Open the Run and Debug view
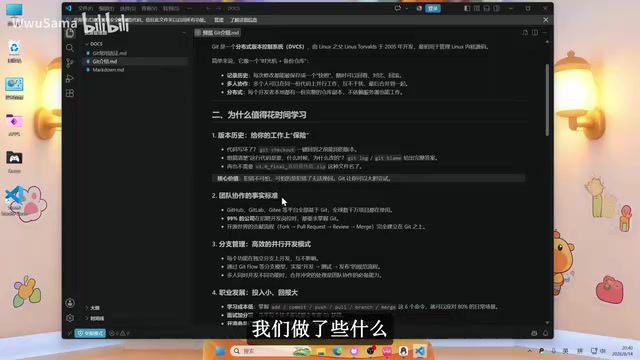Image resolution: width=640 pixels, height=360 pixels. [70, 78]
